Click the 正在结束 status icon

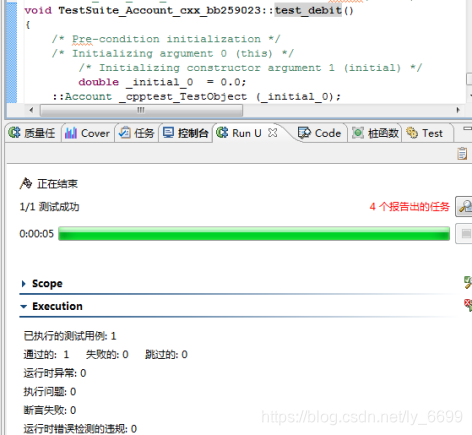point(26,184)
